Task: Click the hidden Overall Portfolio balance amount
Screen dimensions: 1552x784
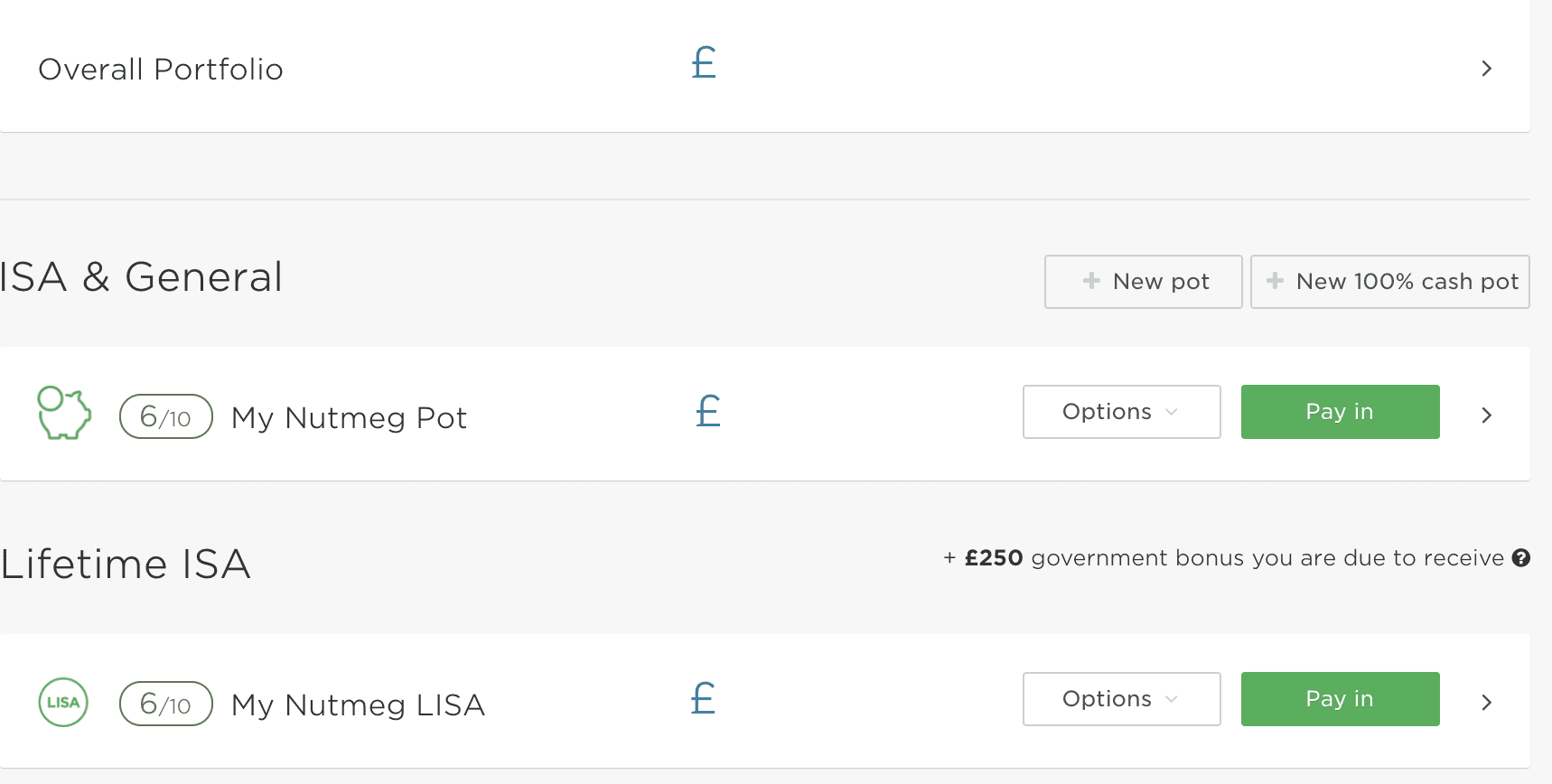Action: tap(809, 64)
